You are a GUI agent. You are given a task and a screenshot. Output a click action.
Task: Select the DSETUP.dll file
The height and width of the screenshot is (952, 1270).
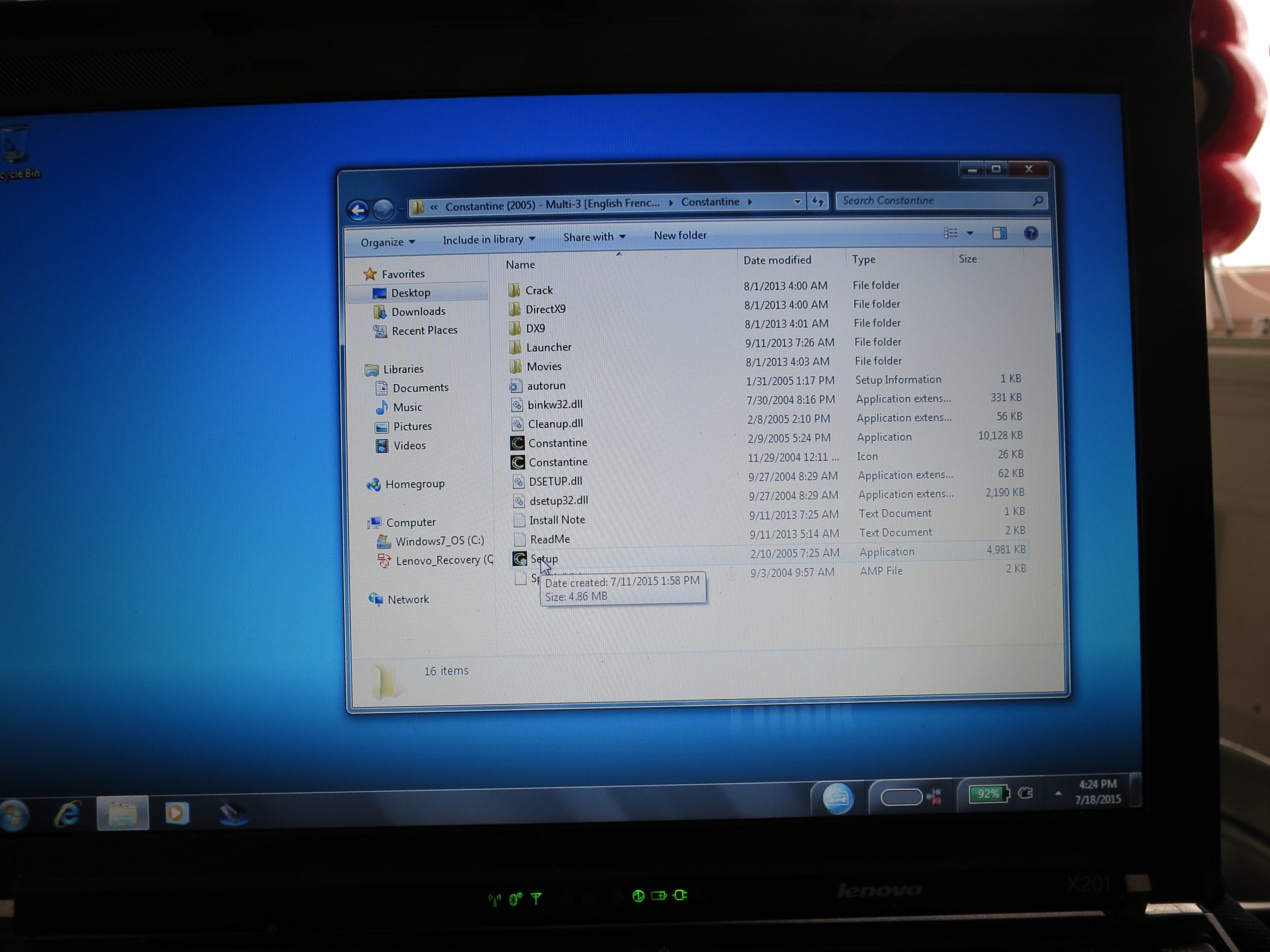click(x=555, y=481)
